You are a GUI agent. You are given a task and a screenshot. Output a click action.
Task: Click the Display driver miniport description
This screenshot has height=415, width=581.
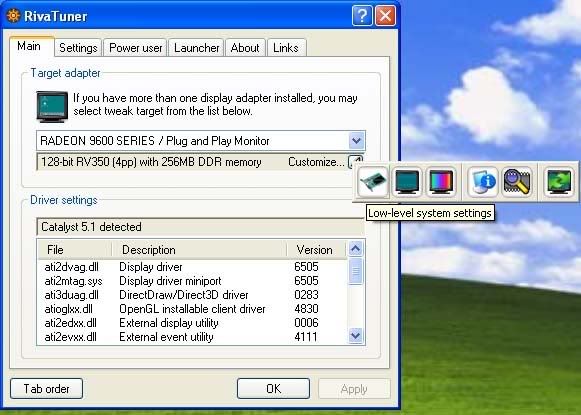170,281
